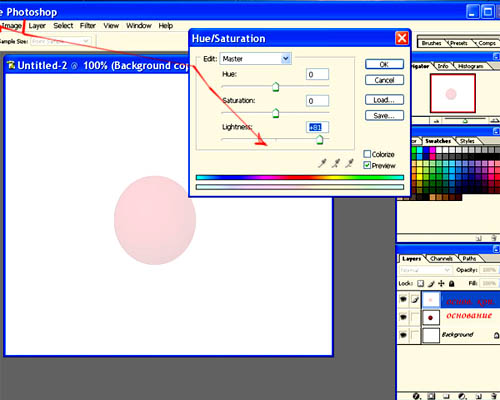Image resolution: width=500 pixels, height=400 pixels.
Task: Uncheck the Preview checkbox
Action: [367, 165]
